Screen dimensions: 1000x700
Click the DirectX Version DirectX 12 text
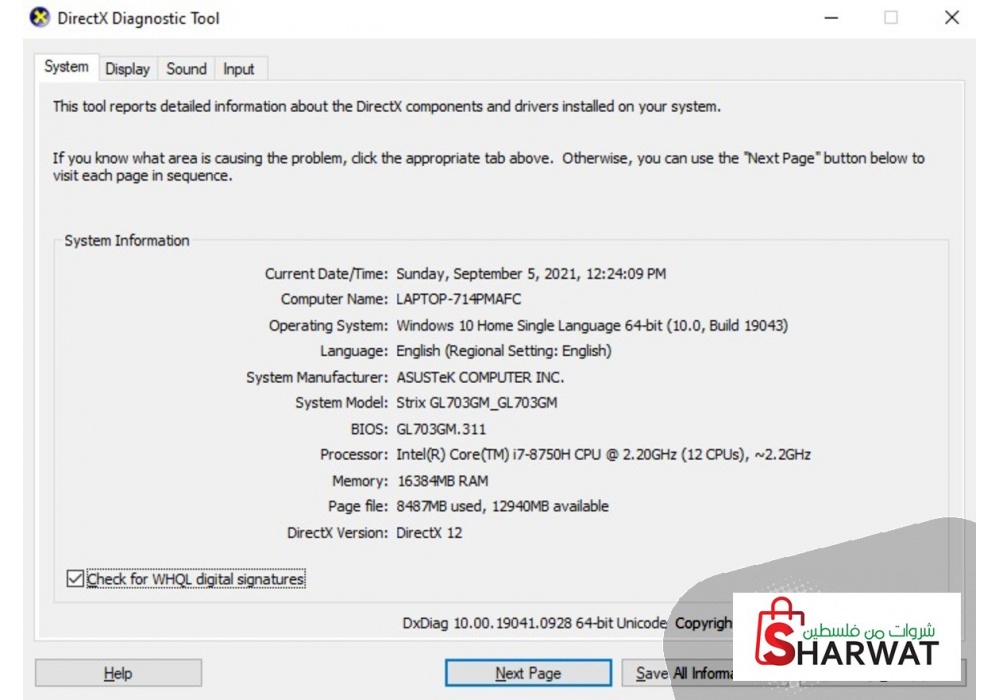coord(429,533)
